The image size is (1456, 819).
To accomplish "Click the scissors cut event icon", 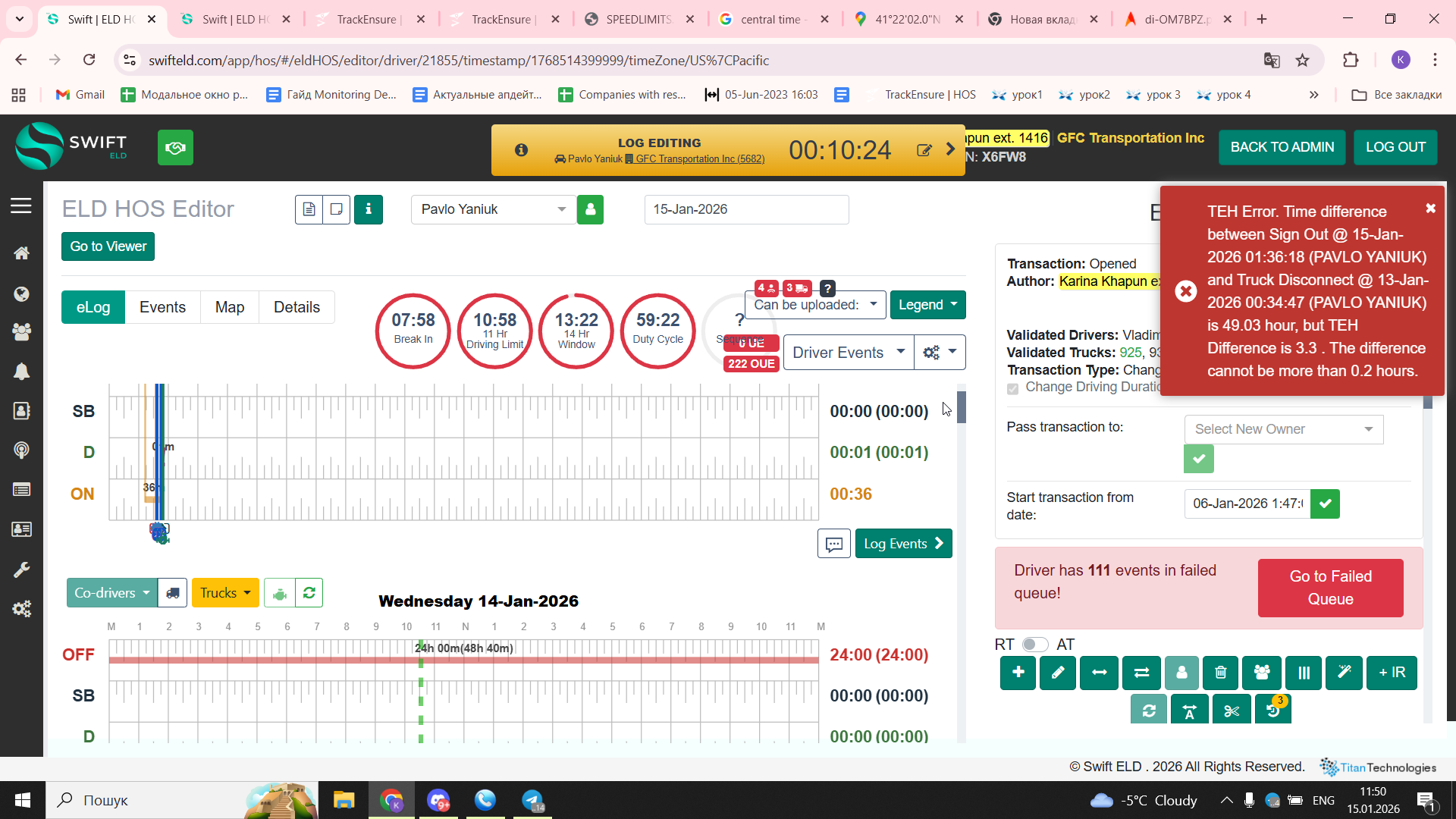I will pyautogui.click(x=1232, y=711).
